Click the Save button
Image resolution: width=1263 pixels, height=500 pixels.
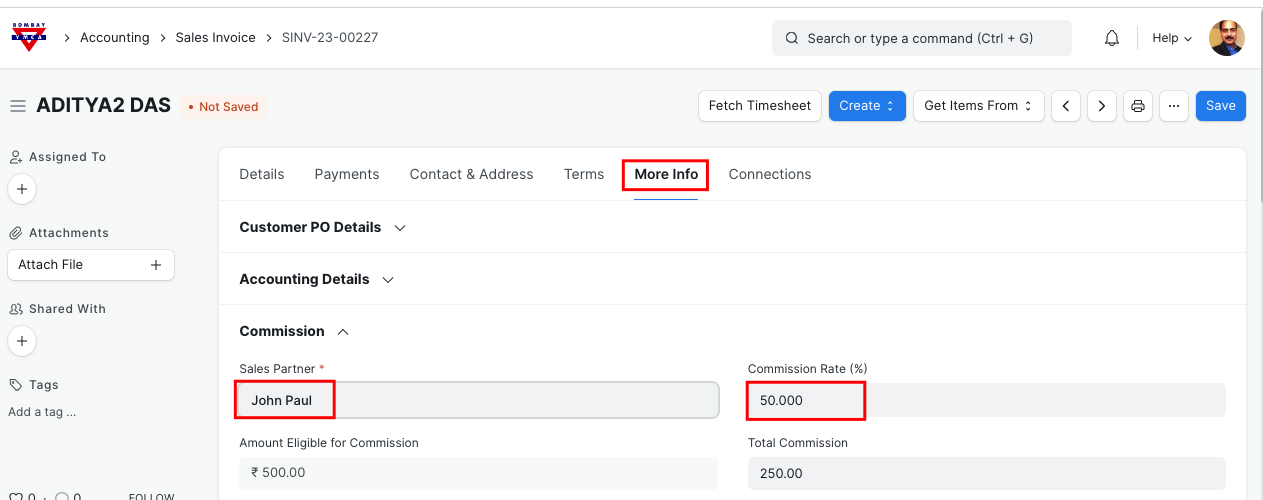1220,106
